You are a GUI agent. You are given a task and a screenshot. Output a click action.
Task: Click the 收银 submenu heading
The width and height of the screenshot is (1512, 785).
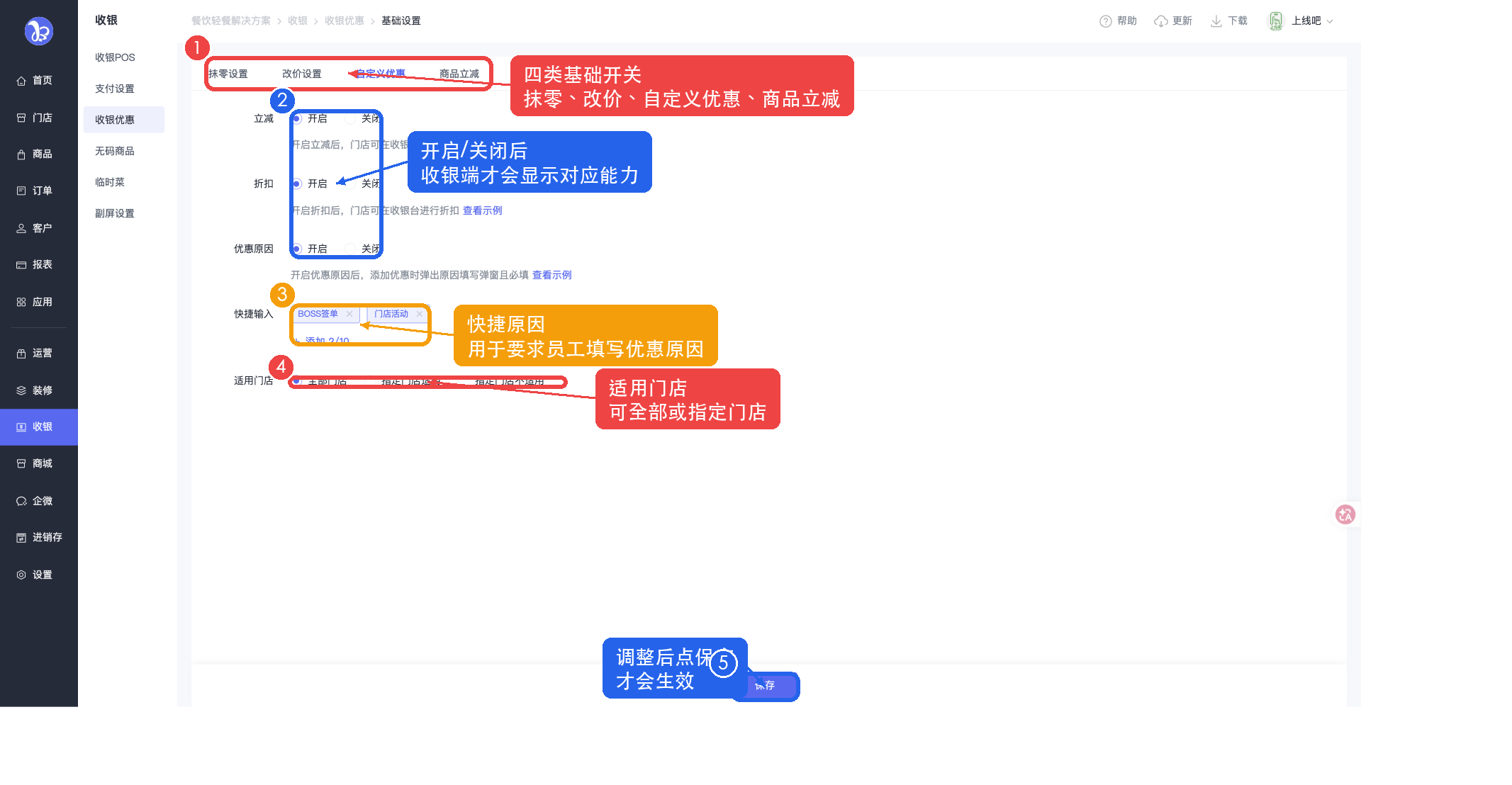pos(106,21)
